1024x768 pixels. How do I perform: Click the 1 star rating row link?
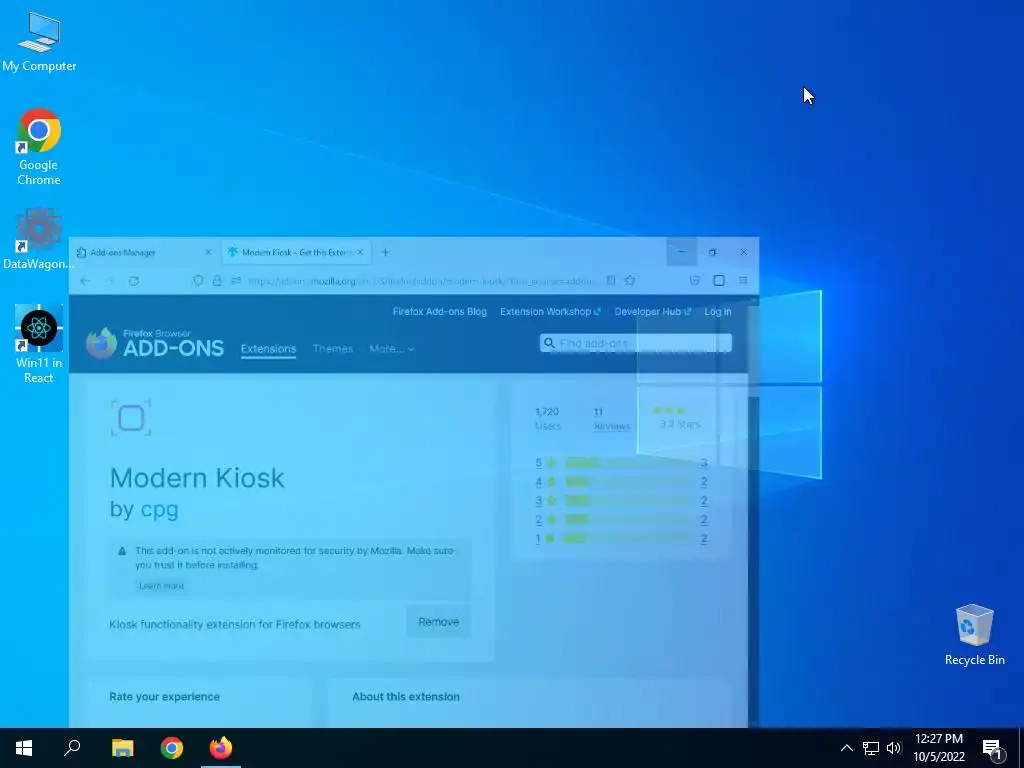coord(621,539)
